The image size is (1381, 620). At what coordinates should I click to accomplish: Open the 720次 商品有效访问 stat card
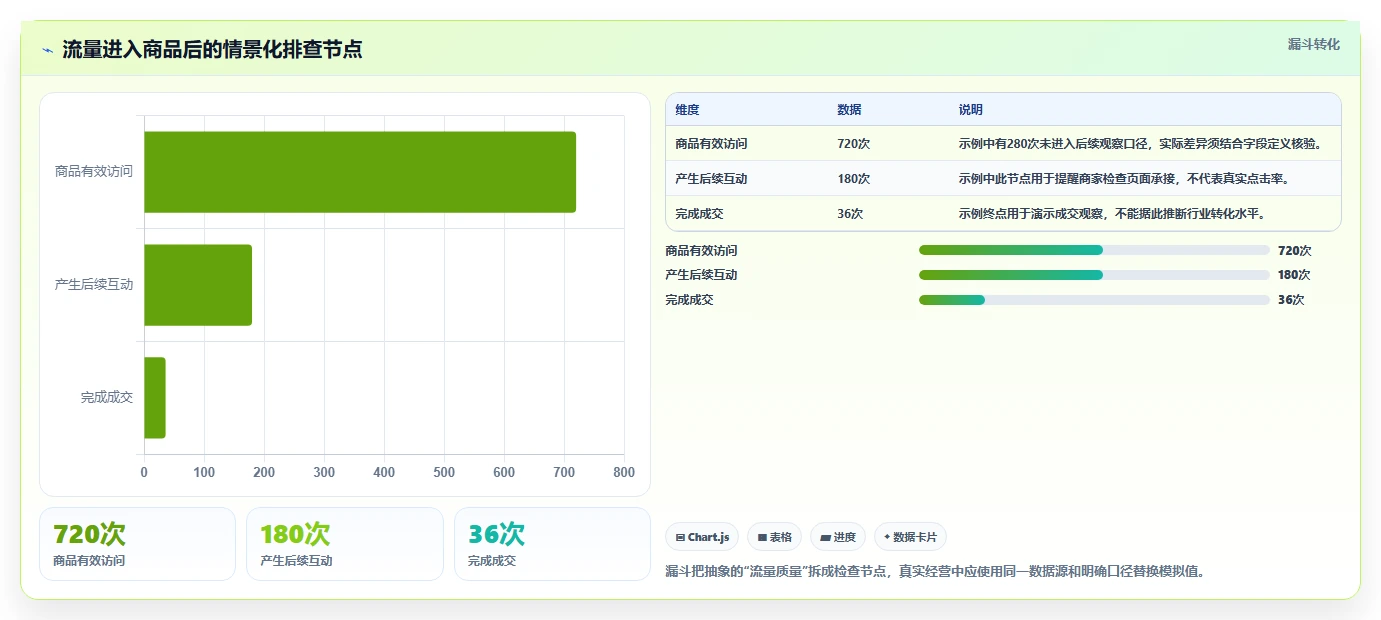(137, 544)
